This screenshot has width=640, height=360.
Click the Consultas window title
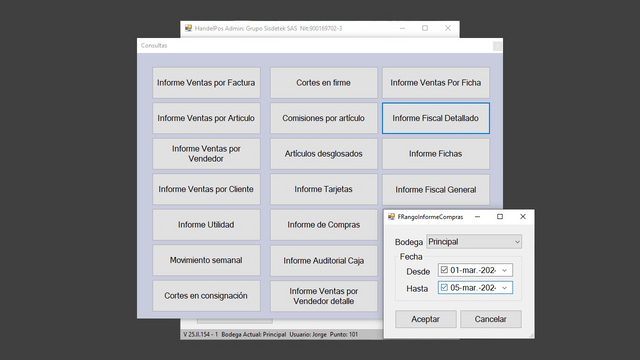154,46
